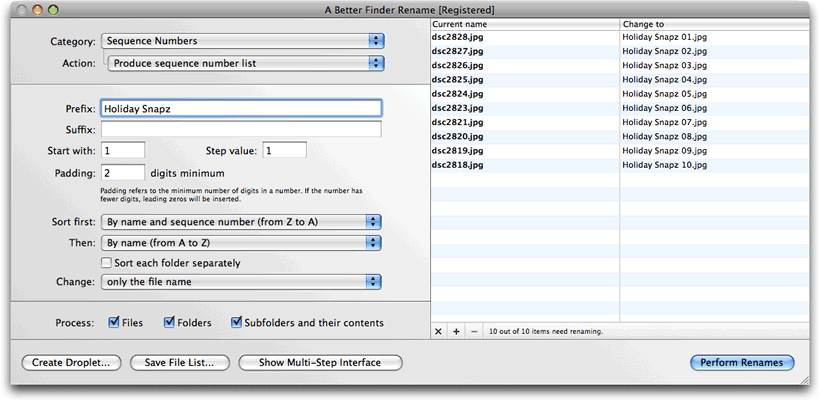
Task: Click the Start with number field
Action: (x=123, y=151)
